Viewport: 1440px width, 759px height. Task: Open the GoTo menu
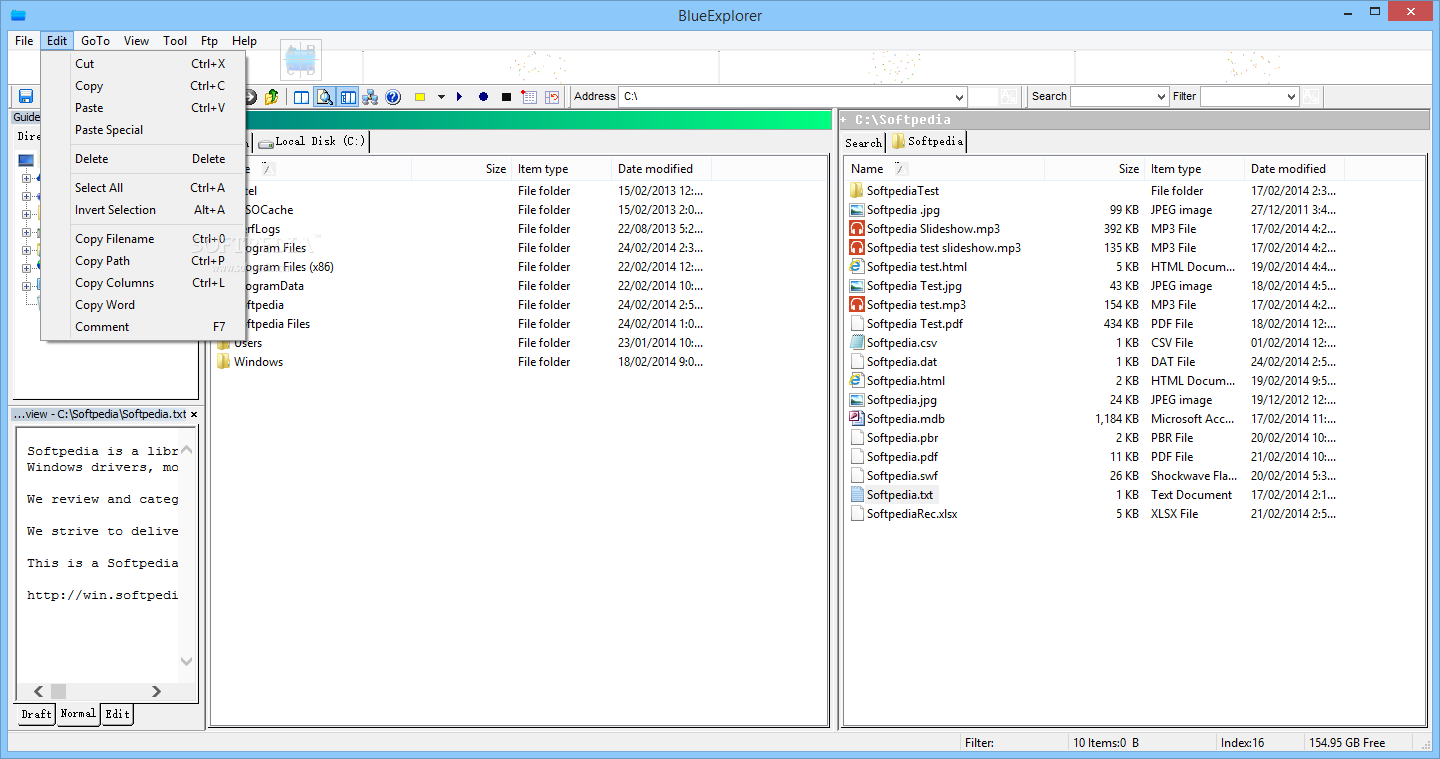(95, 41)
